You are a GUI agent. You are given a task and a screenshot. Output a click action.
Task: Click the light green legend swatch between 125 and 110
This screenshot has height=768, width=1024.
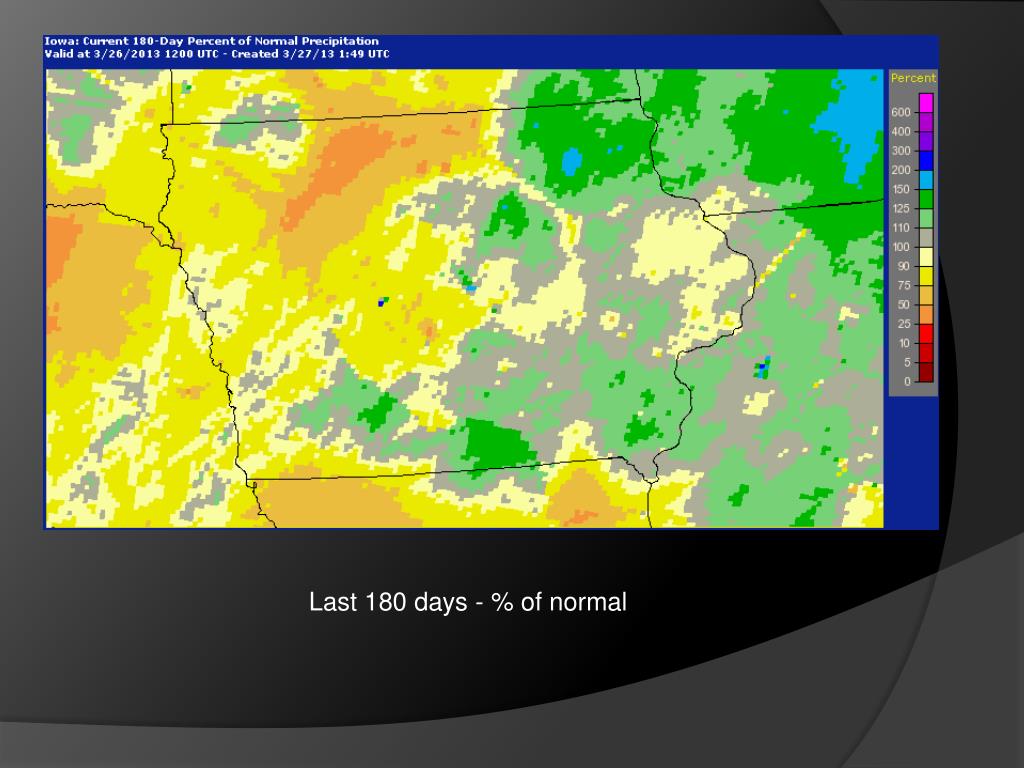(926, 218)
